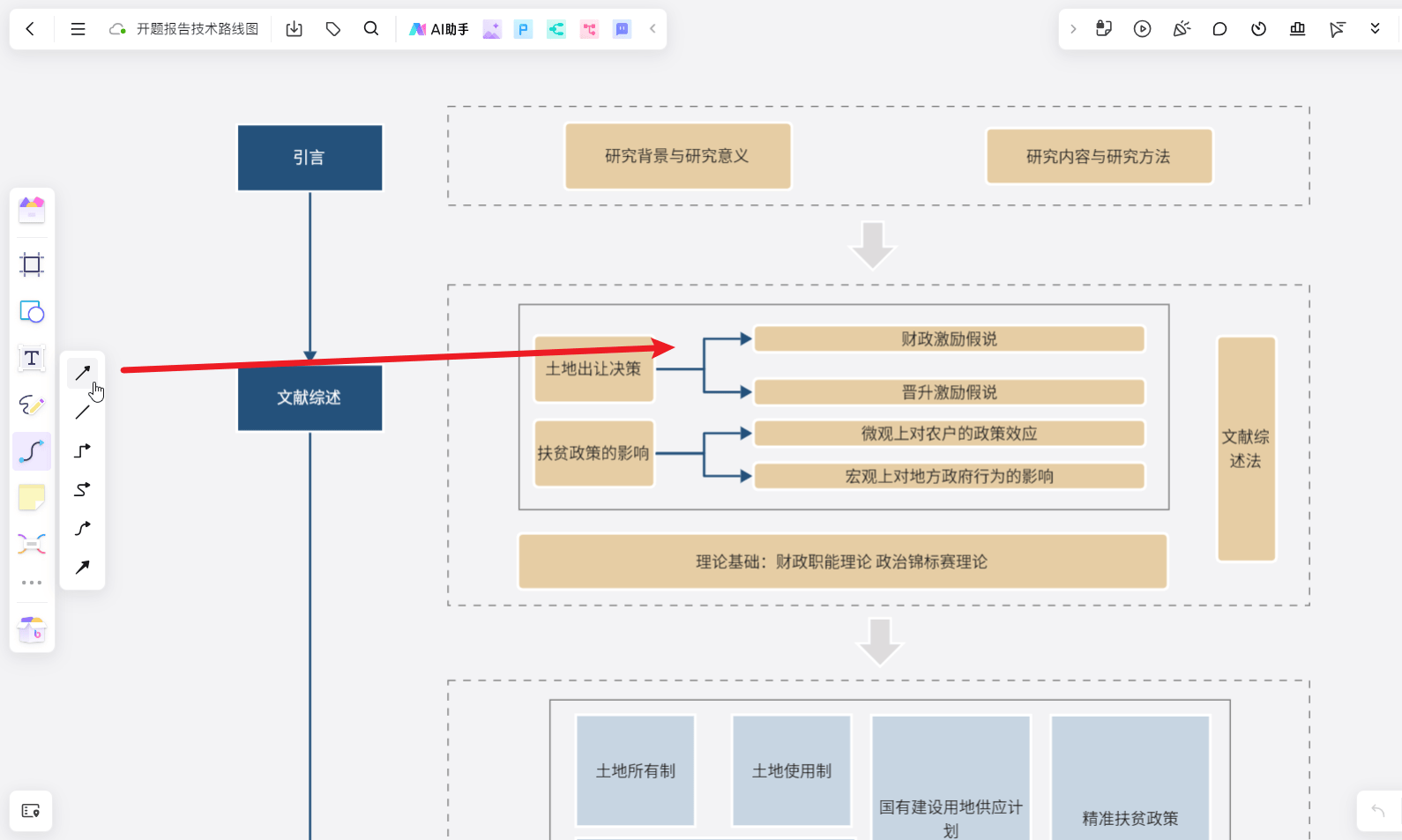Viewport: 1402px width, 840px height.
Task: Click the AI助手 button
Action: point(439,29)
